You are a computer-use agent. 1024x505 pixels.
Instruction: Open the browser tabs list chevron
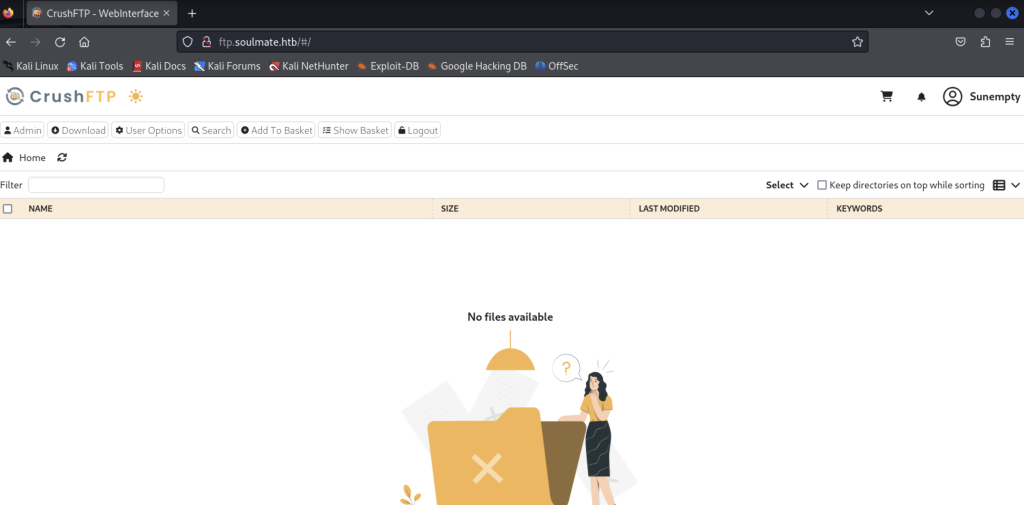tap(929, 13)
